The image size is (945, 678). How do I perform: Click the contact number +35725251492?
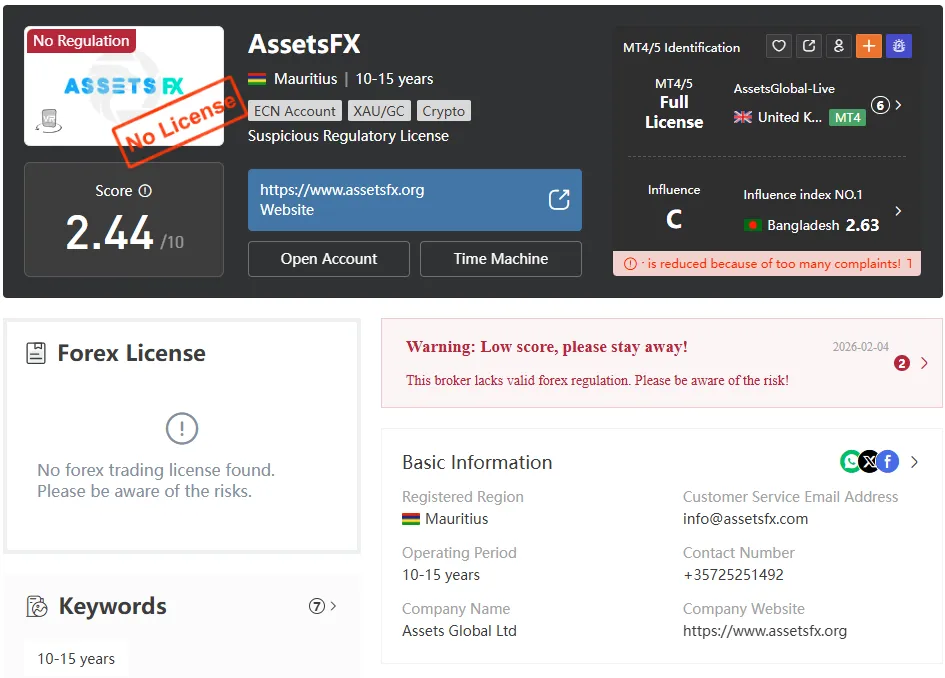click(x=733, y=575)
